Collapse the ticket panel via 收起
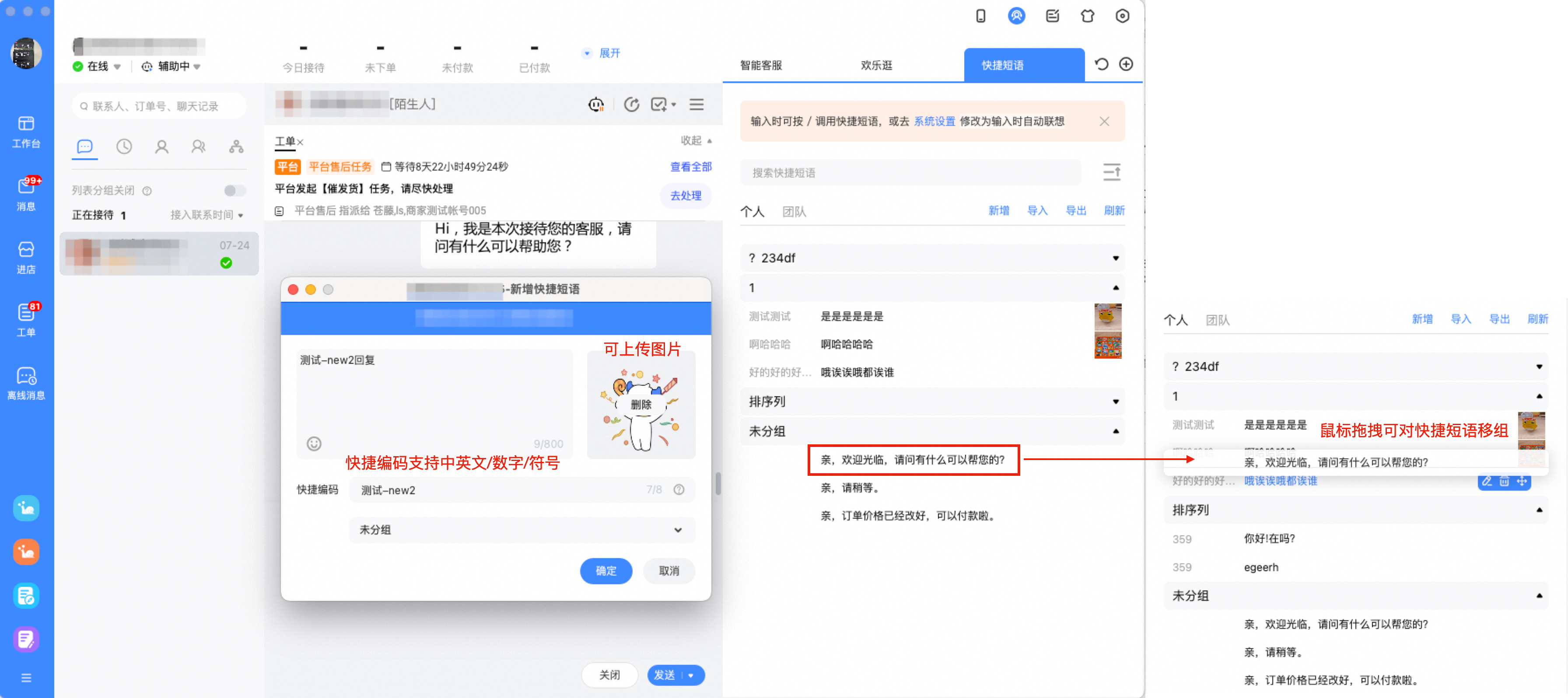Image resolution: width=1568 pixels, height=698 pixels. (696, 140)
